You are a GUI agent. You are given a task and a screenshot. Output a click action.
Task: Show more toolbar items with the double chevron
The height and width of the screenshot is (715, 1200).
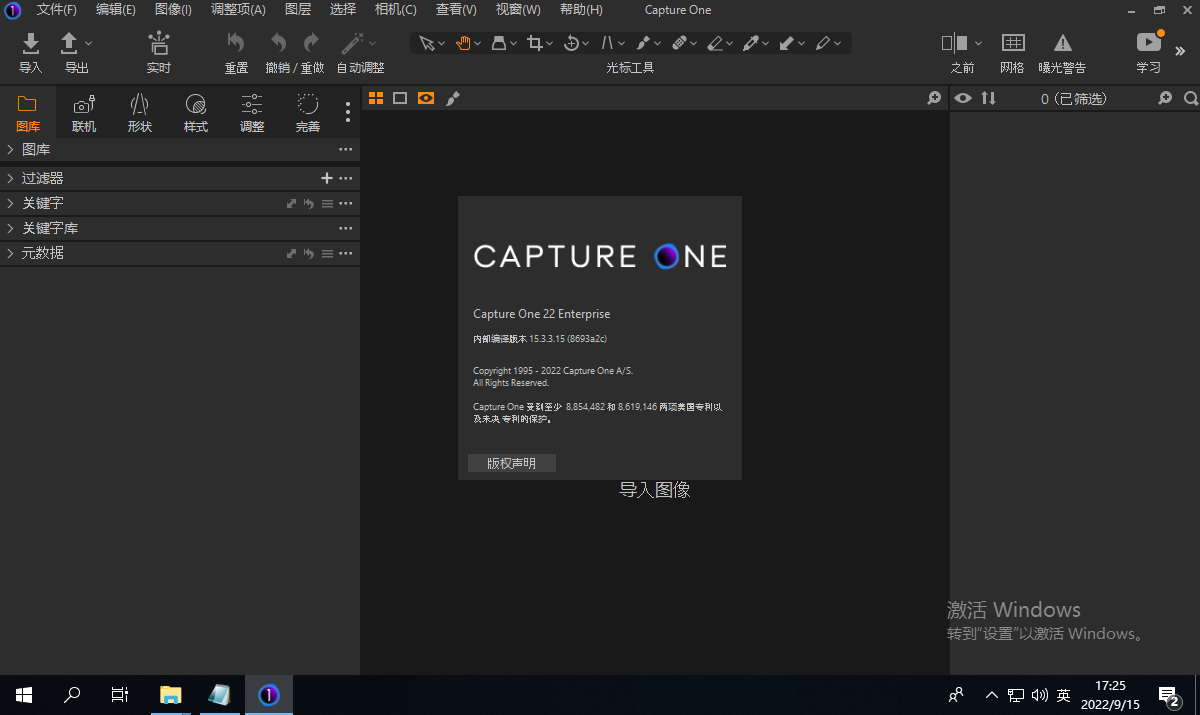click(1180, 50)
